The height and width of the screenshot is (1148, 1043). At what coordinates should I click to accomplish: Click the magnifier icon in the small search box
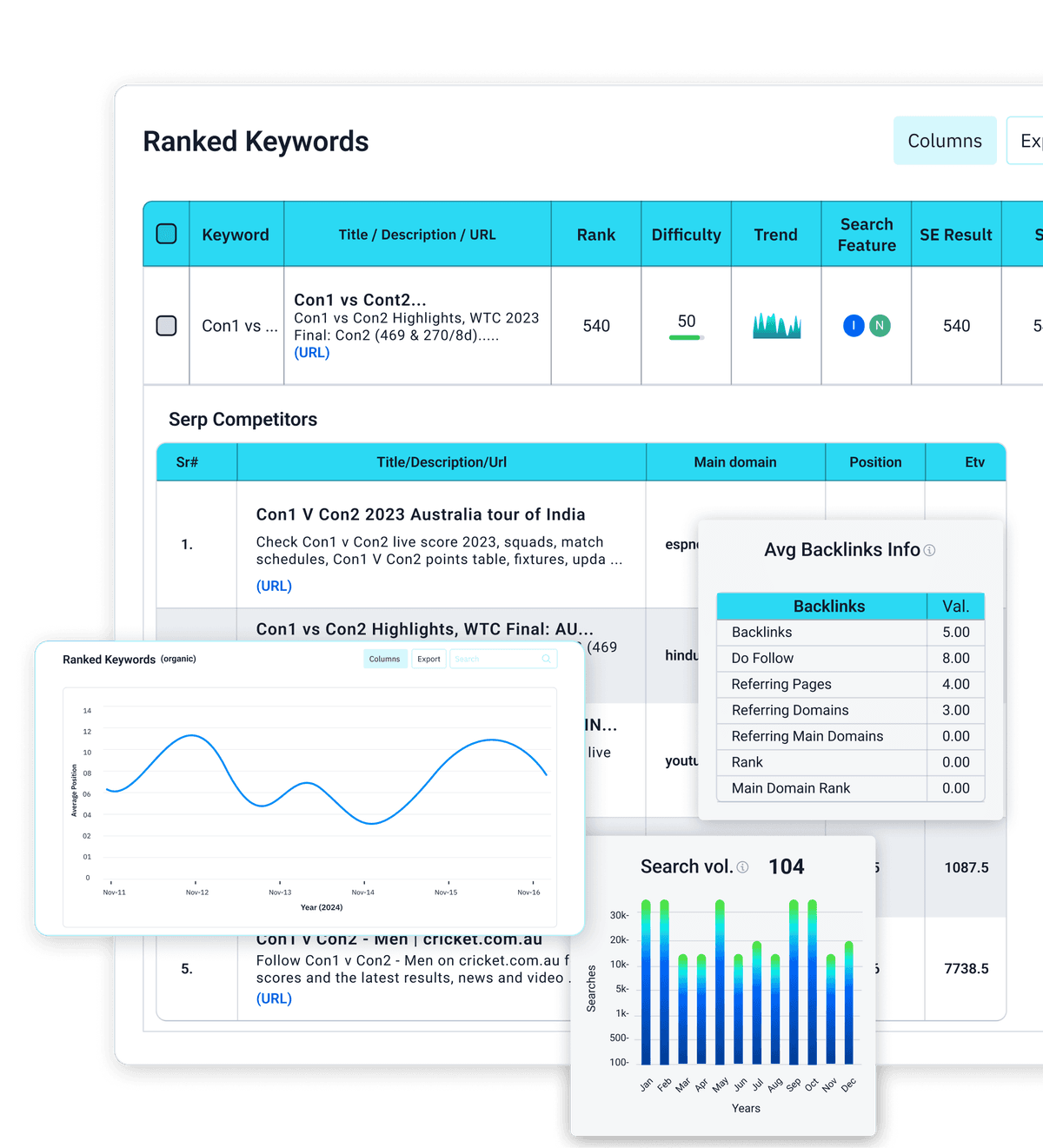pyautogui.click(x=547, y=659)
